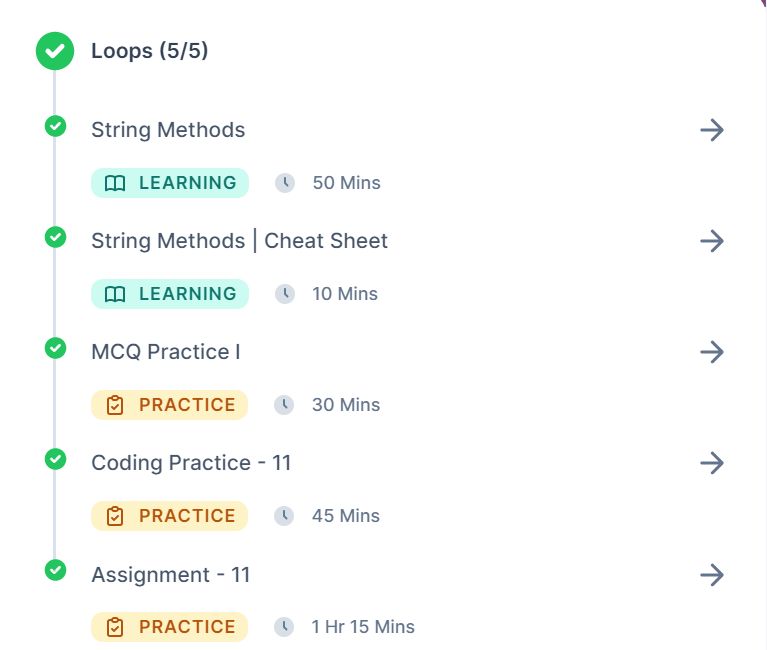Image resolution: width=767 pixels, height=650 pixels.
Task: Click the PRACTICE badge under MCQ Practice I
Action: click(170, 405)
